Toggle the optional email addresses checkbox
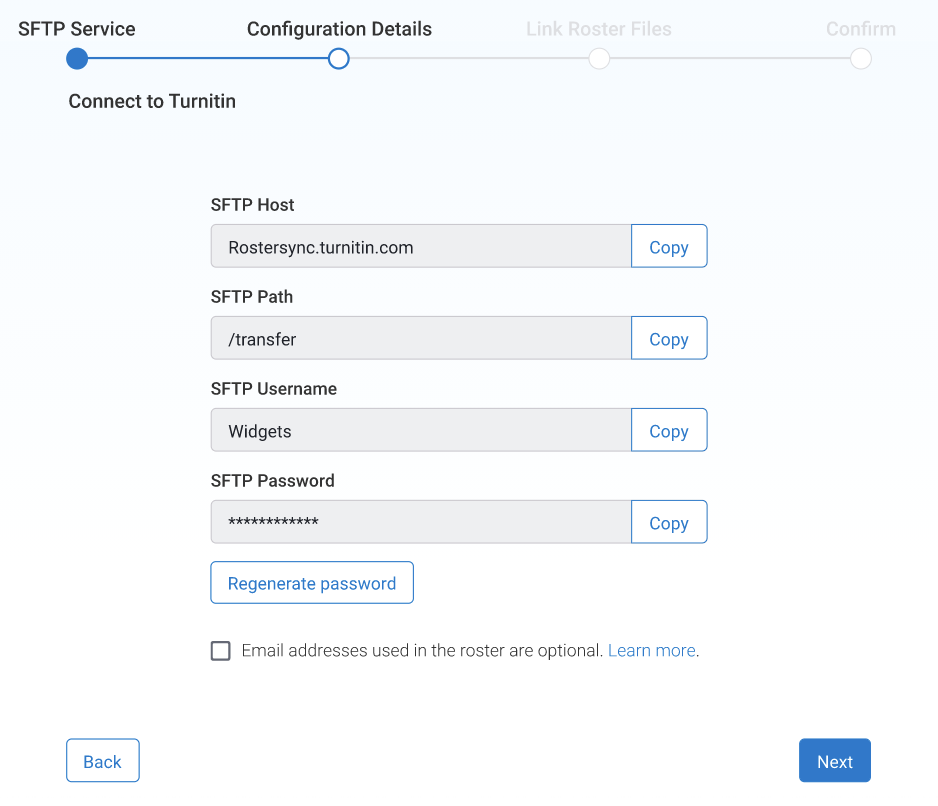938x806 pixels. tap(221, 651)
